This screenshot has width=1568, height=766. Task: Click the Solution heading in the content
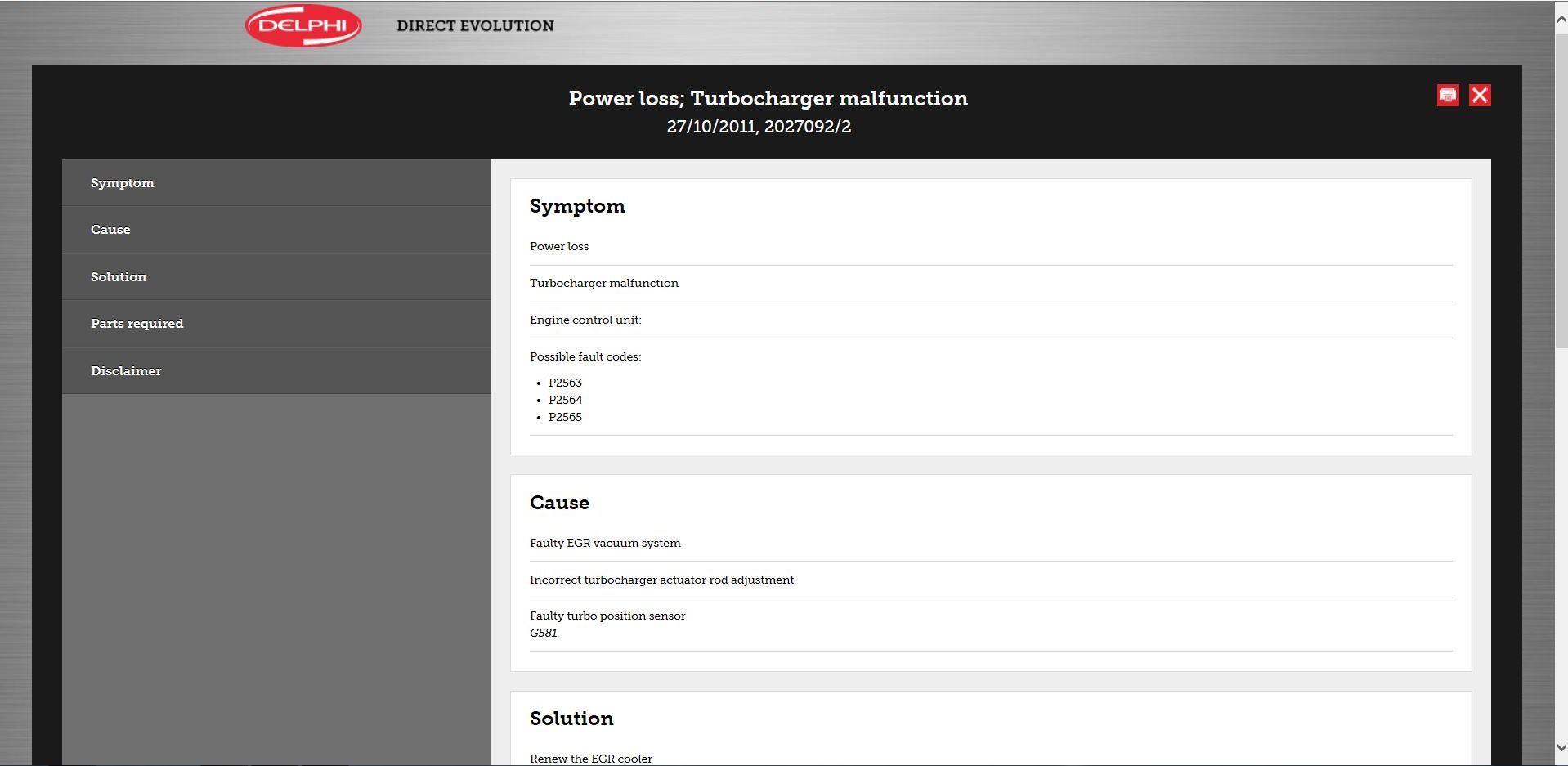571,719
